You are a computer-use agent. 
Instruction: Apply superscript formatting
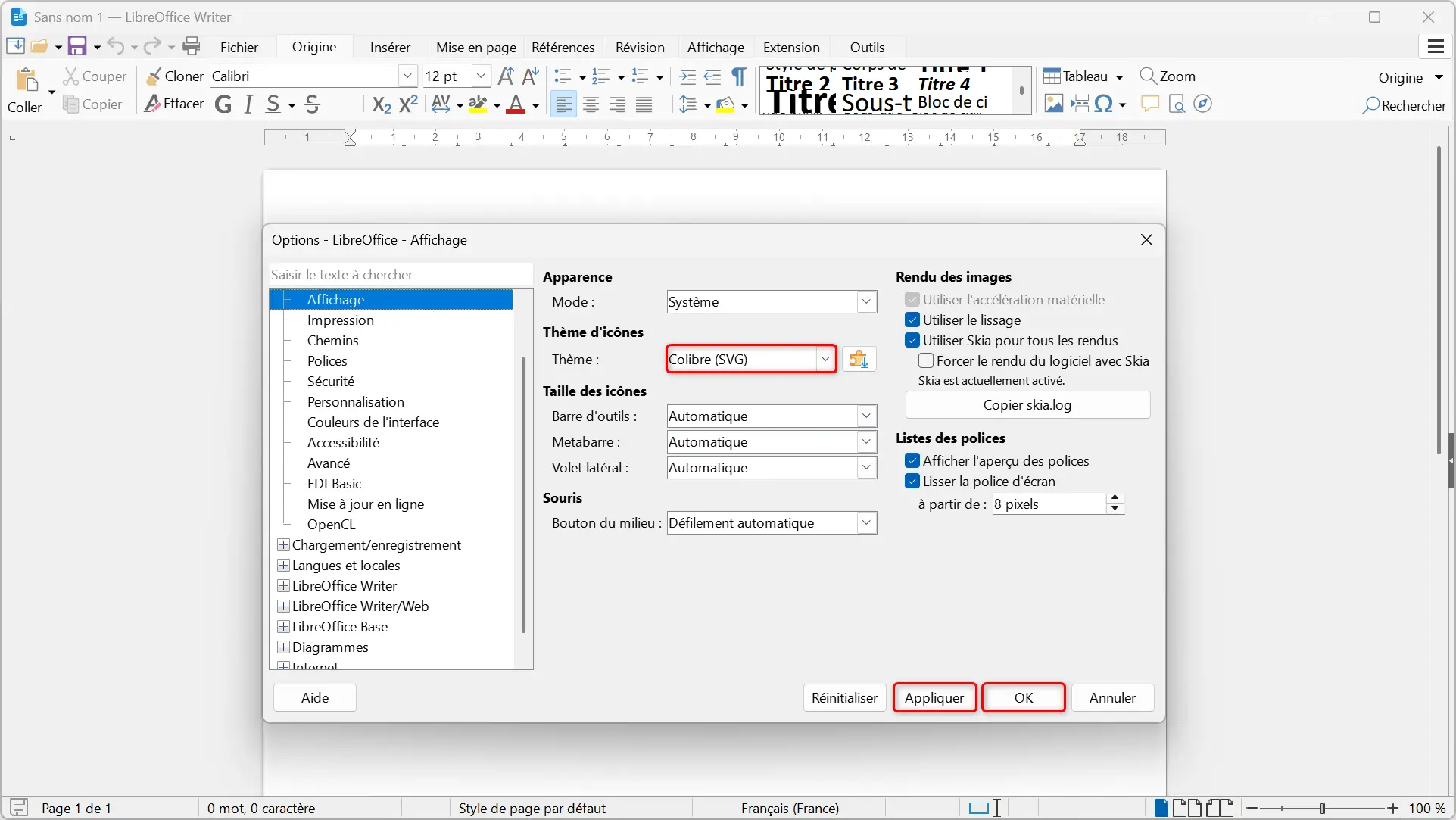click(x=409, y=104)
